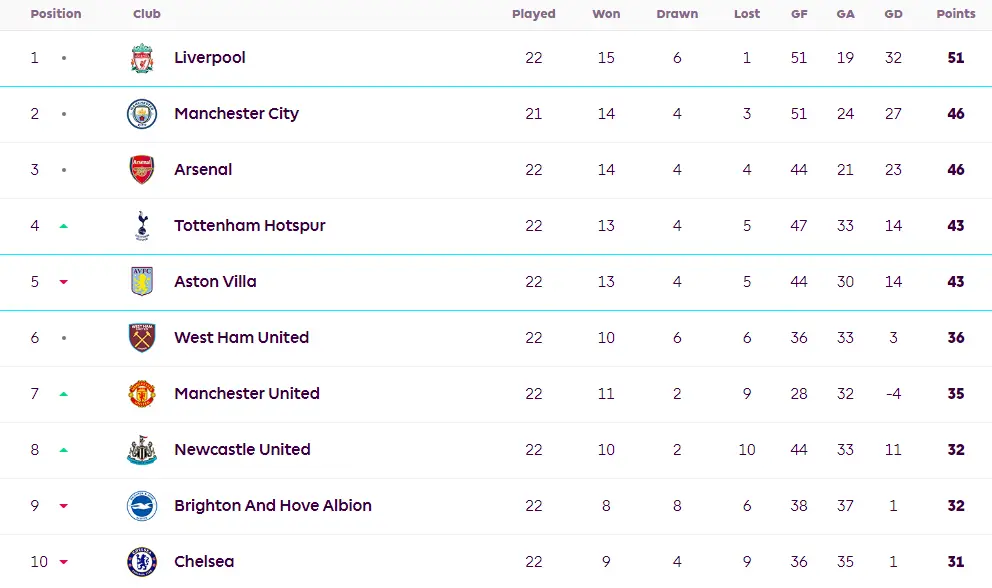Click the Newcastle United crest
This screenshot has width=992, height=588.
point(142,450)
